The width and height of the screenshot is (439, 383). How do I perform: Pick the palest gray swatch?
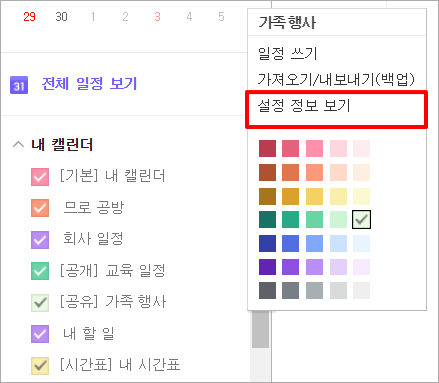(361, 290)
